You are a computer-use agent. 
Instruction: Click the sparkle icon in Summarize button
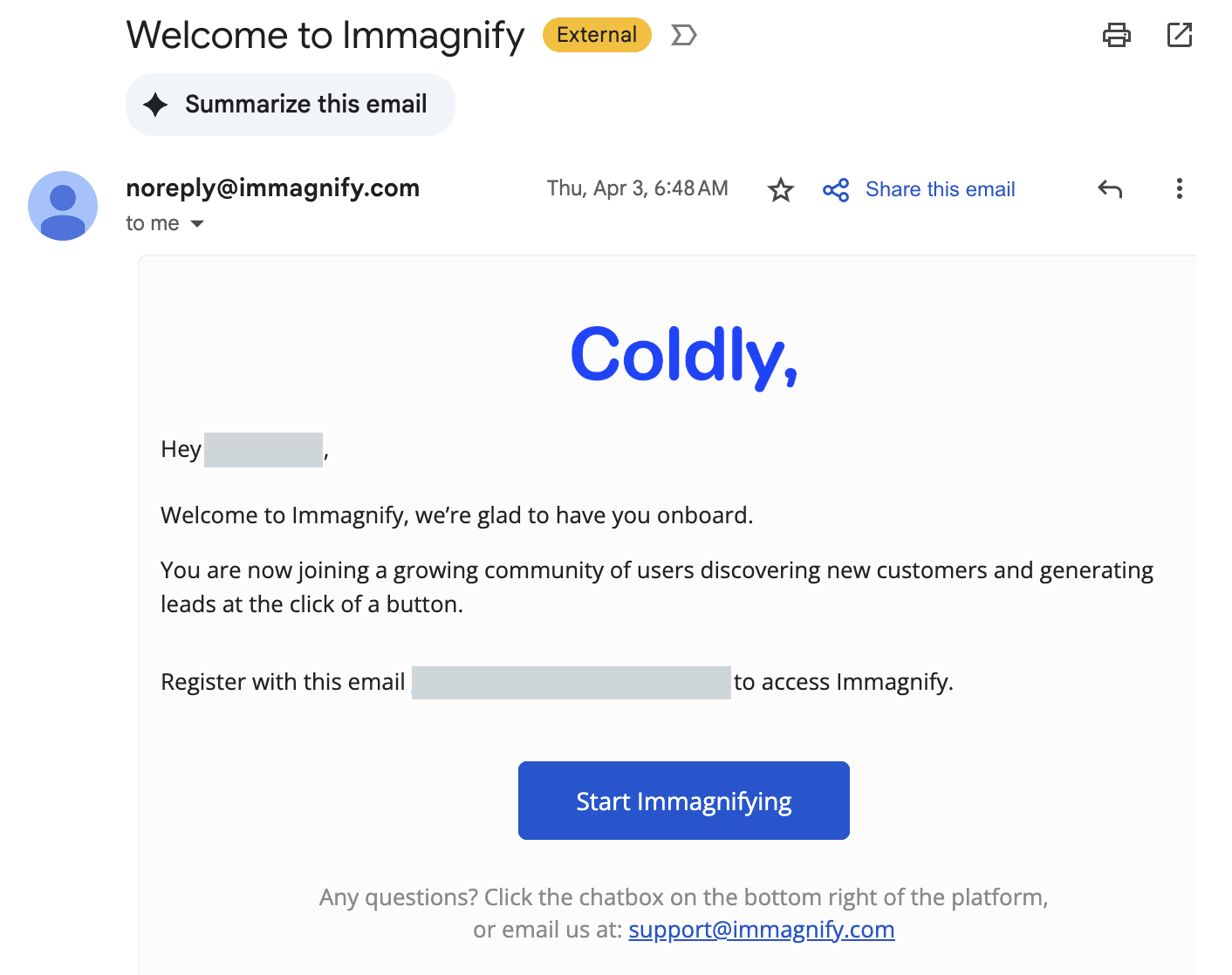[155, 105]
